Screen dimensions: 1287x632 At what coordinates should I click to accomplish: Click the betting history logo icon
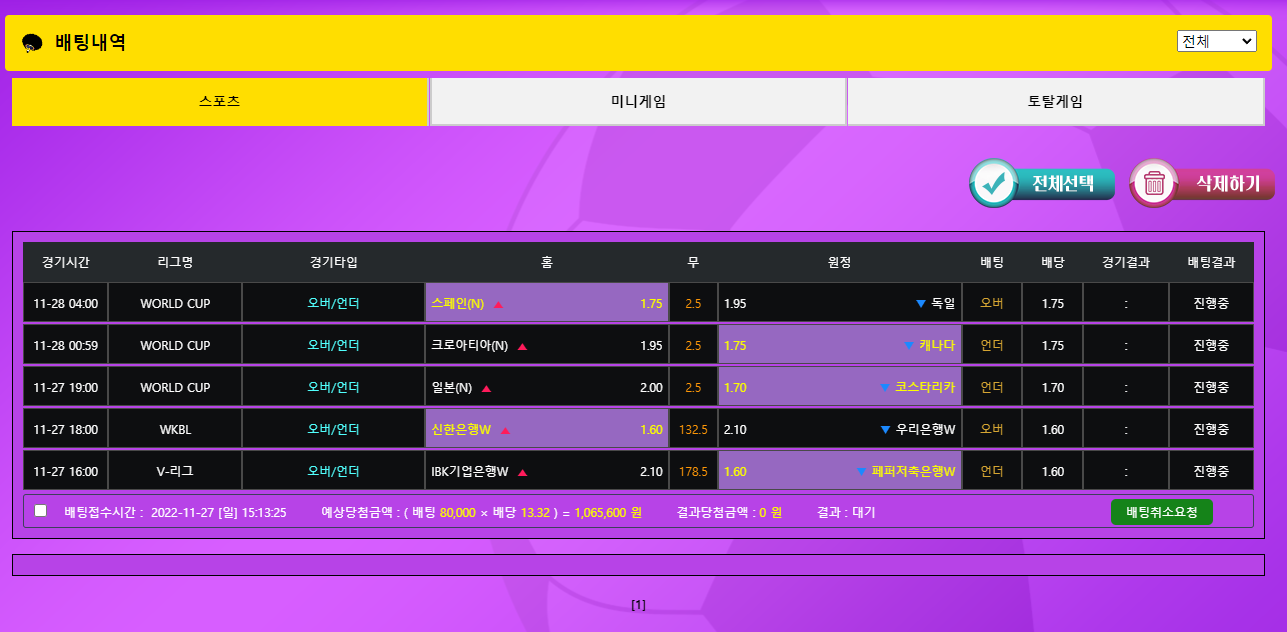coord(32,43)
